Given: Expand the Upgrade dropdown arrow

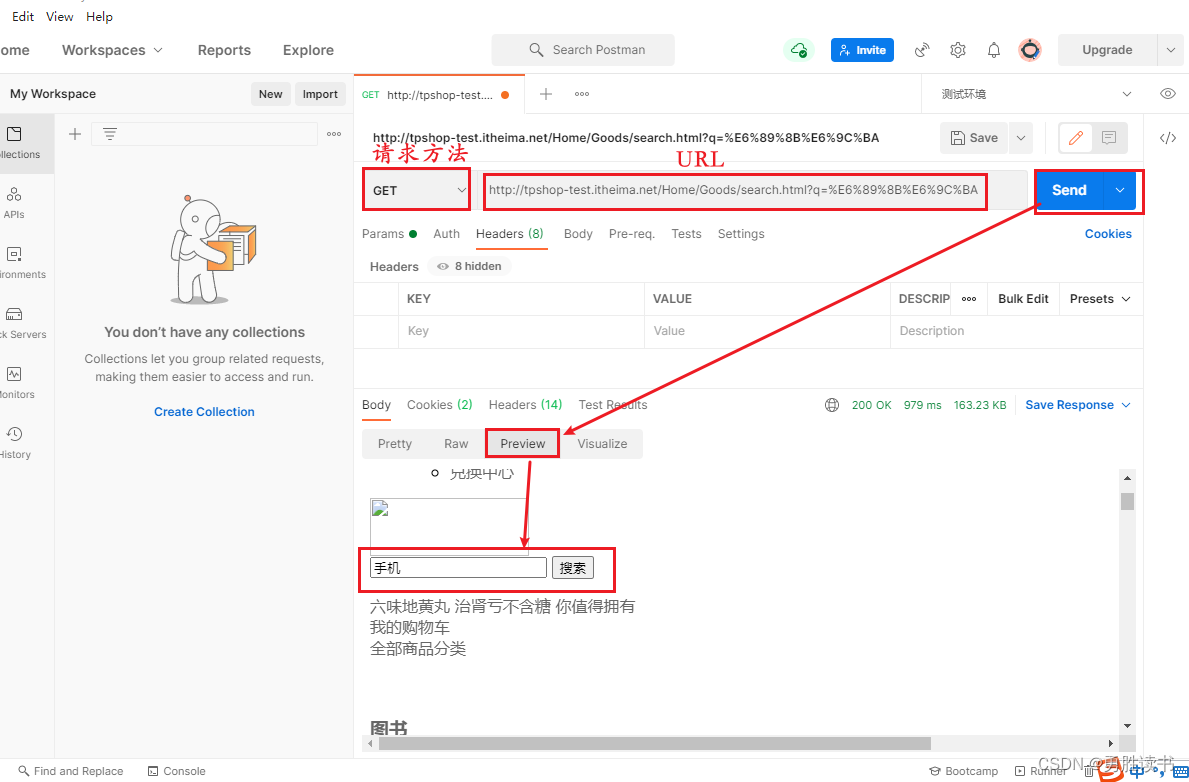Looking at the screenshot, I should [1169, 50].
